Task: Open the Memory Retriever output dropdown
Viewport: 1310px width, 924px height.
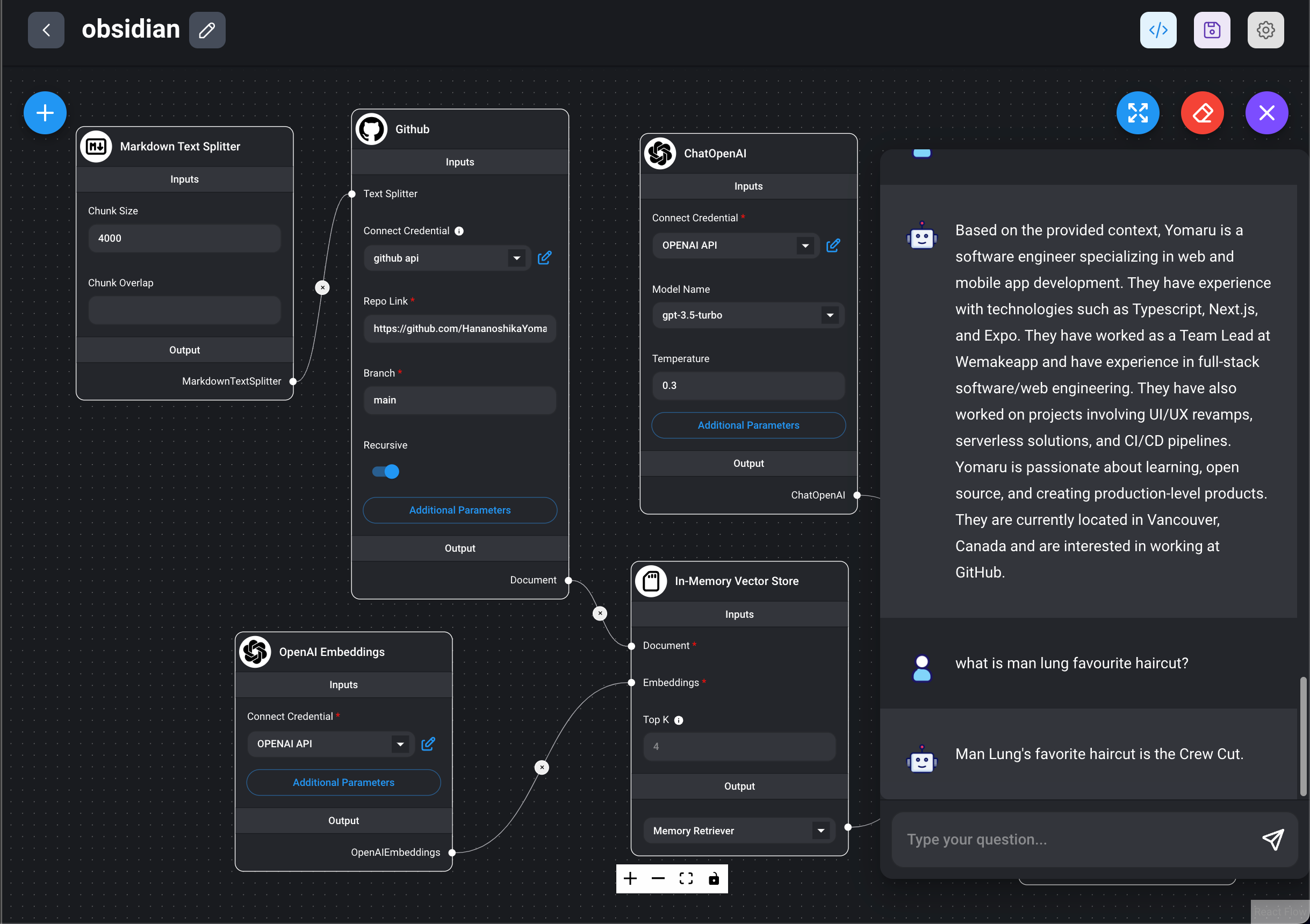Action: coord(820,831)
